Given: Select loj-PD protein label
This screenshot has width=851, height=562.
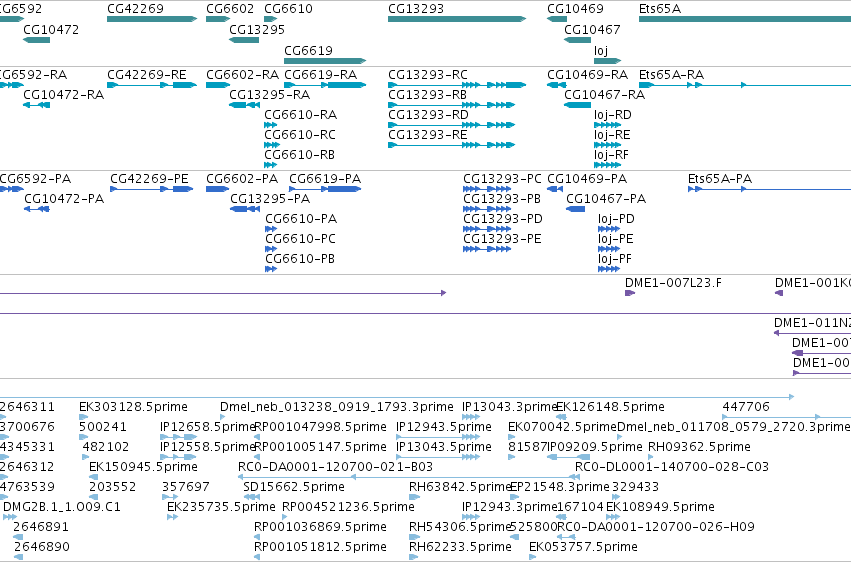Looking at the screenshot, I should coord(616,219).
